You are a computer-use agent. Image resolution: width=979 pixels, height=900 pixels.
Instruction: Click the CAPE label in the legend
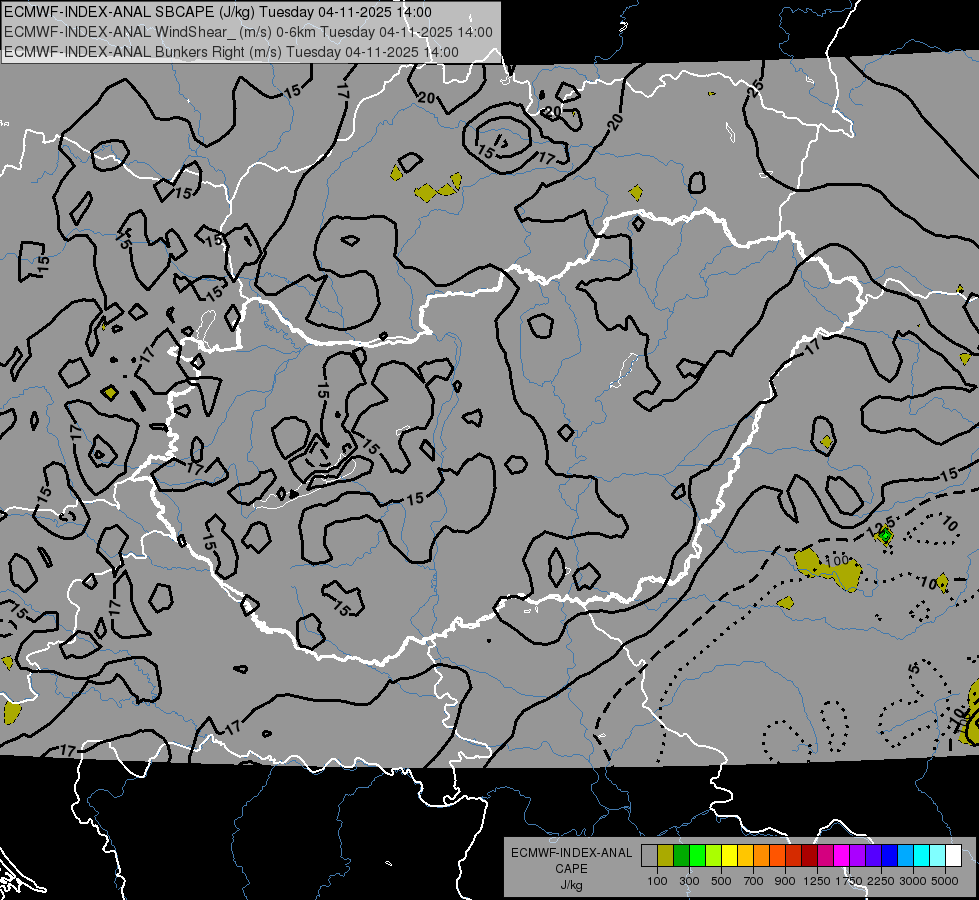[x=571, y=869]
